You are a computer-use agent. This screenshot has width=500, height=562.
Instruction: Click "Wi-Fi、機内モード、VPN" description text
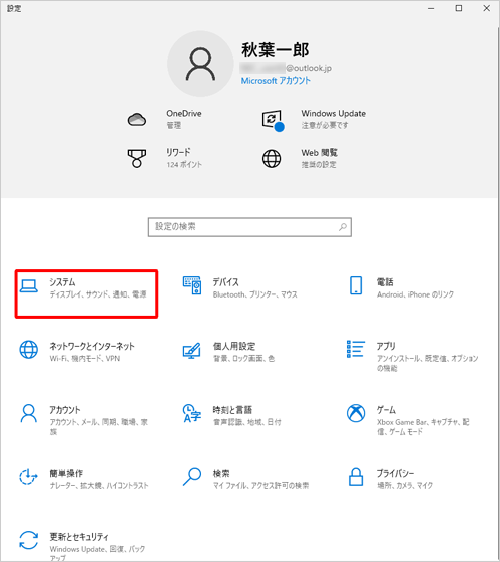pos(85,358)
